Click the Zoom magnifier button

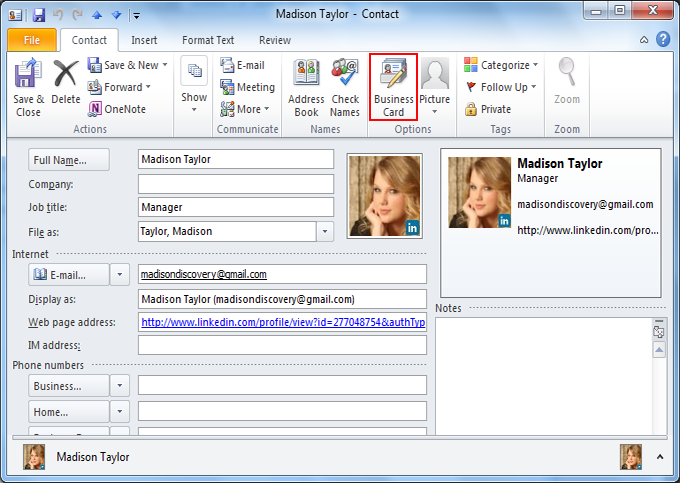point(567,81)
